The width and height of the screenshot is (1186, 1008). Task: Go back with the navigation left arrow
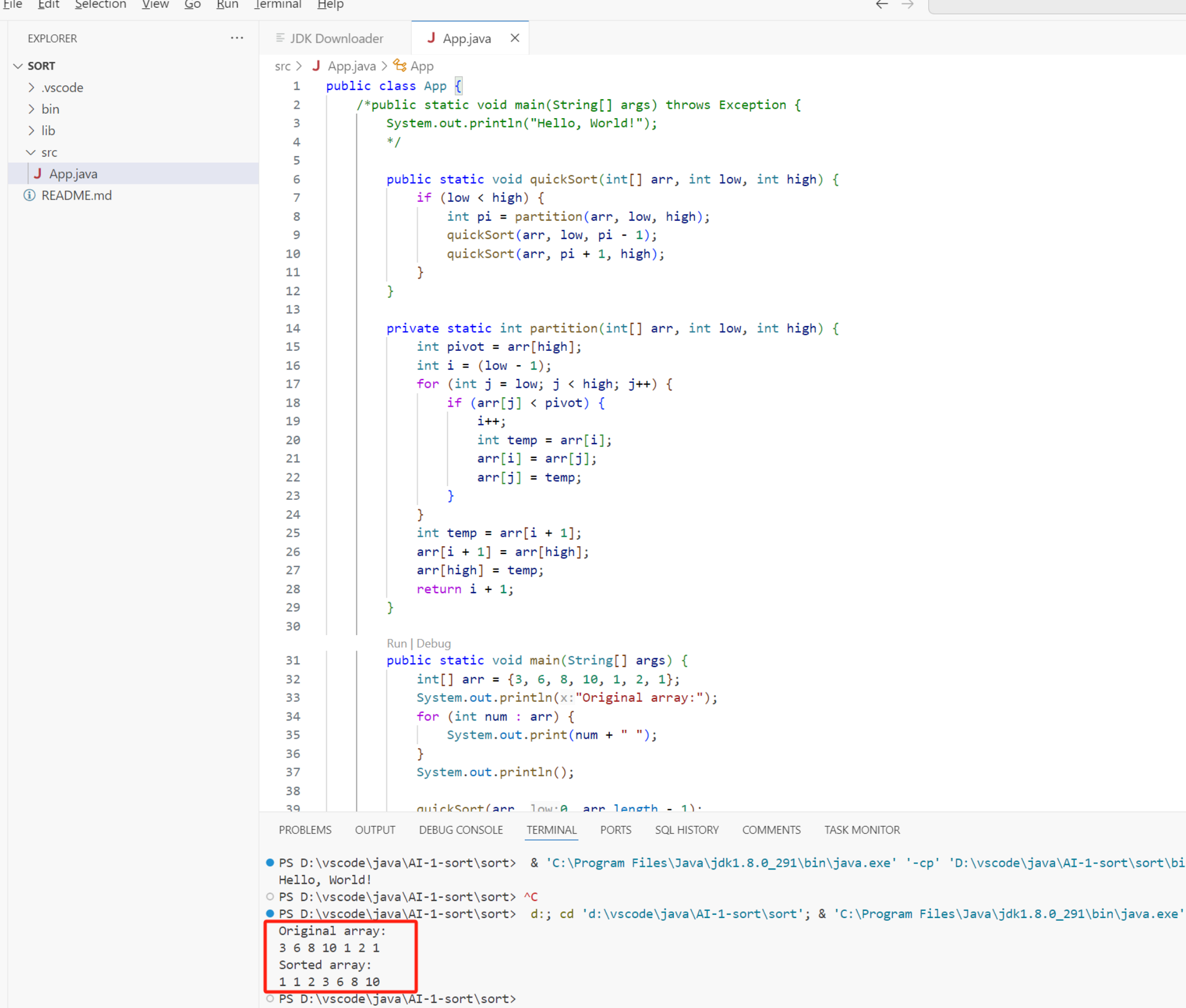click(881, 4)
